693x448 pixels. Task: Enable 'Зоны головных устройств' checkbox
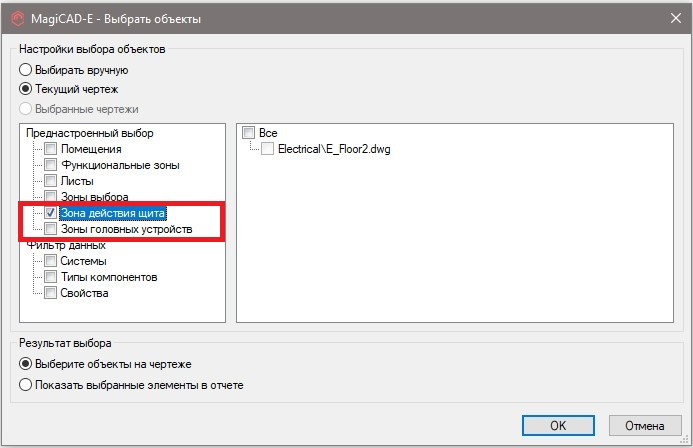(x=51, y=229)
